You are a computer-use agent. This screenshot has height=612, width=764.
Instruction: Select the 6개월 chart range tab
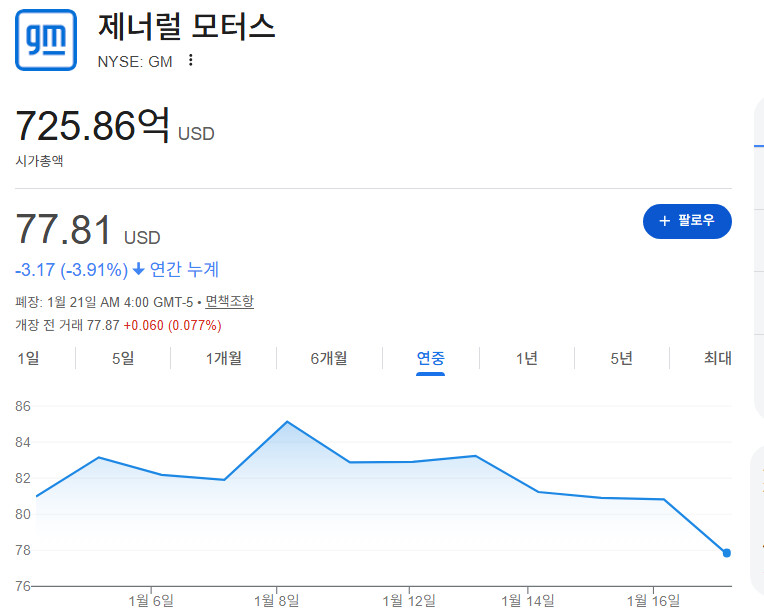pyautogui.click(x=329, y=359)
